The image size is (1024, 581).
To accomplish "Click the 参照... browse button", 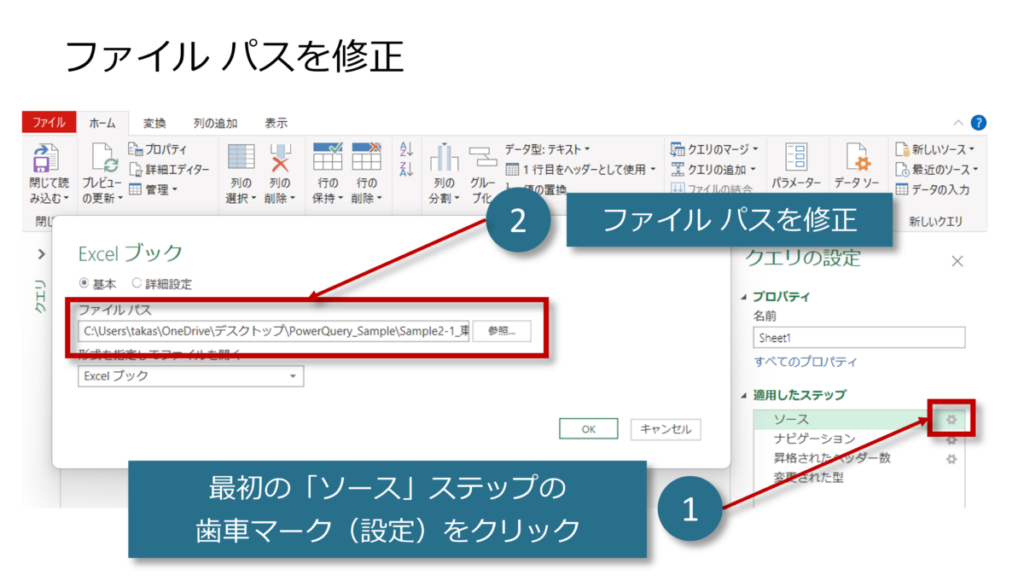I will click(502, 331).
